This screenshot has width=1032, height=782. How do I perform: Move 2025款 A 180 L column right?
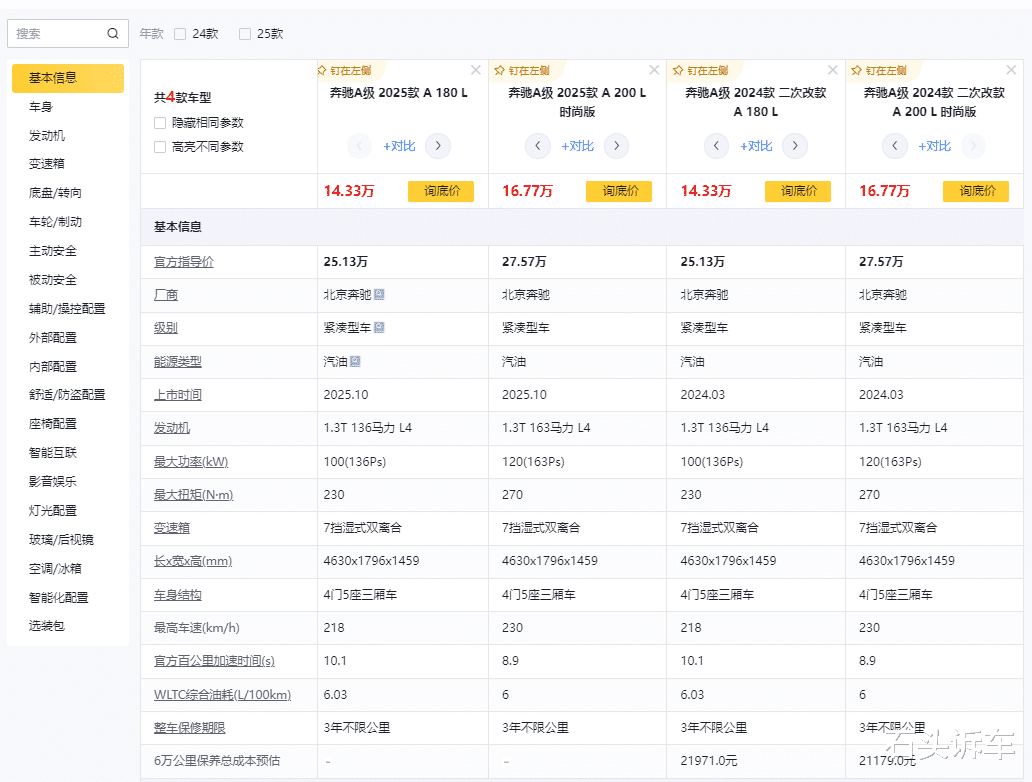[x=437, y=146]
